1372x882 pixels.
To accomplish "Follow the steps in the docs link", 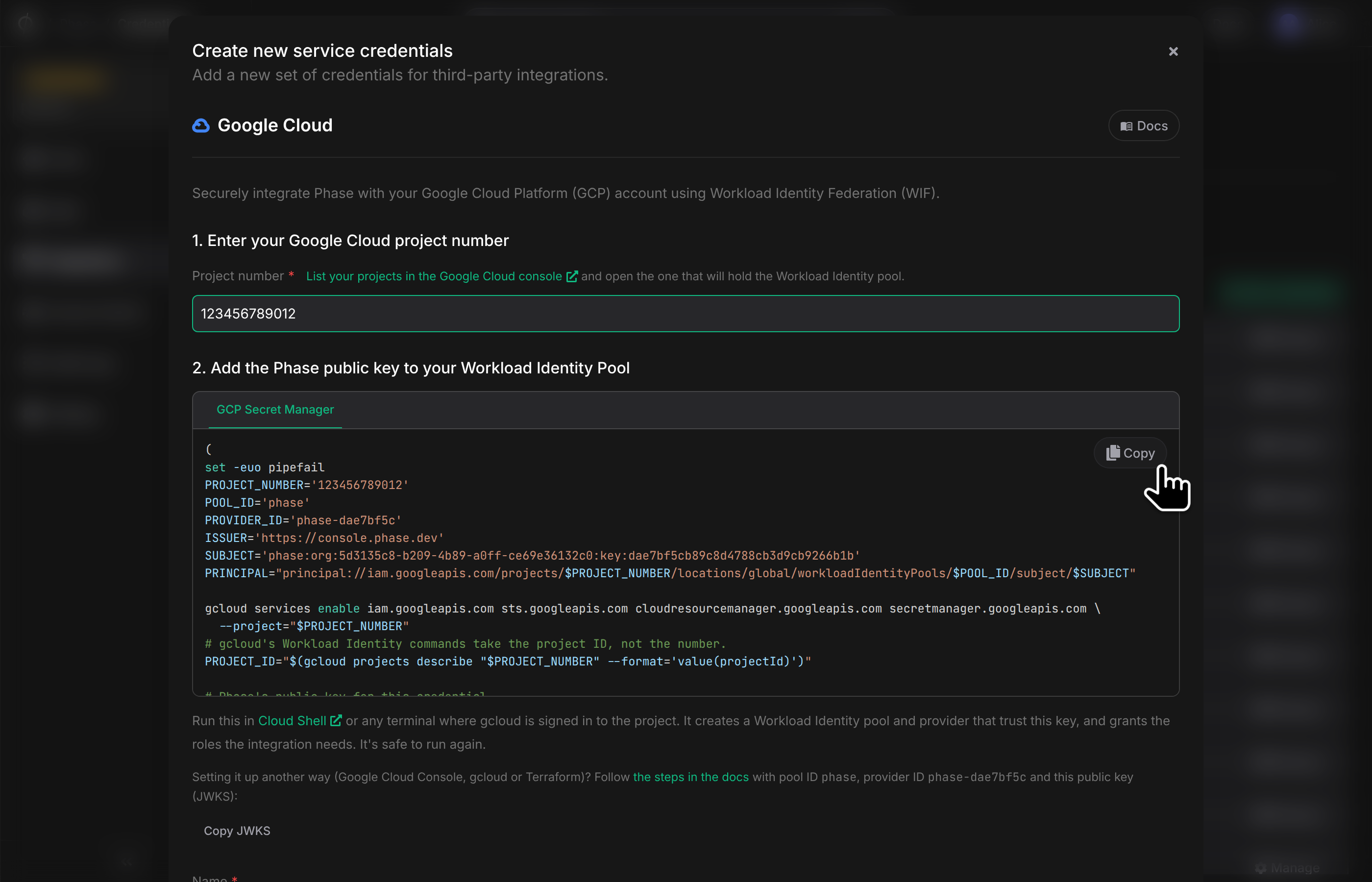I will (690, 777).
